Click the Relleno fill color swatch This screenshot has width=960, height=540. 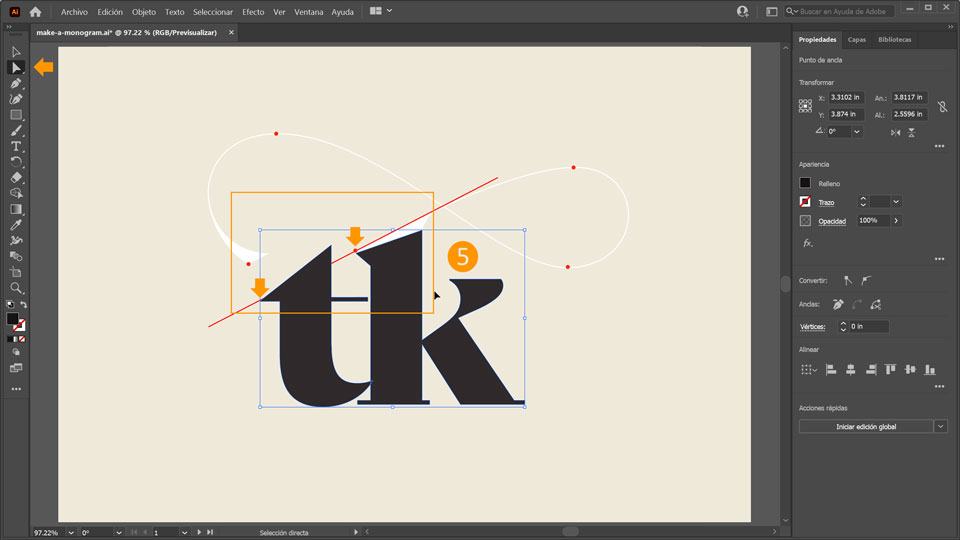(x=805, y=183)
